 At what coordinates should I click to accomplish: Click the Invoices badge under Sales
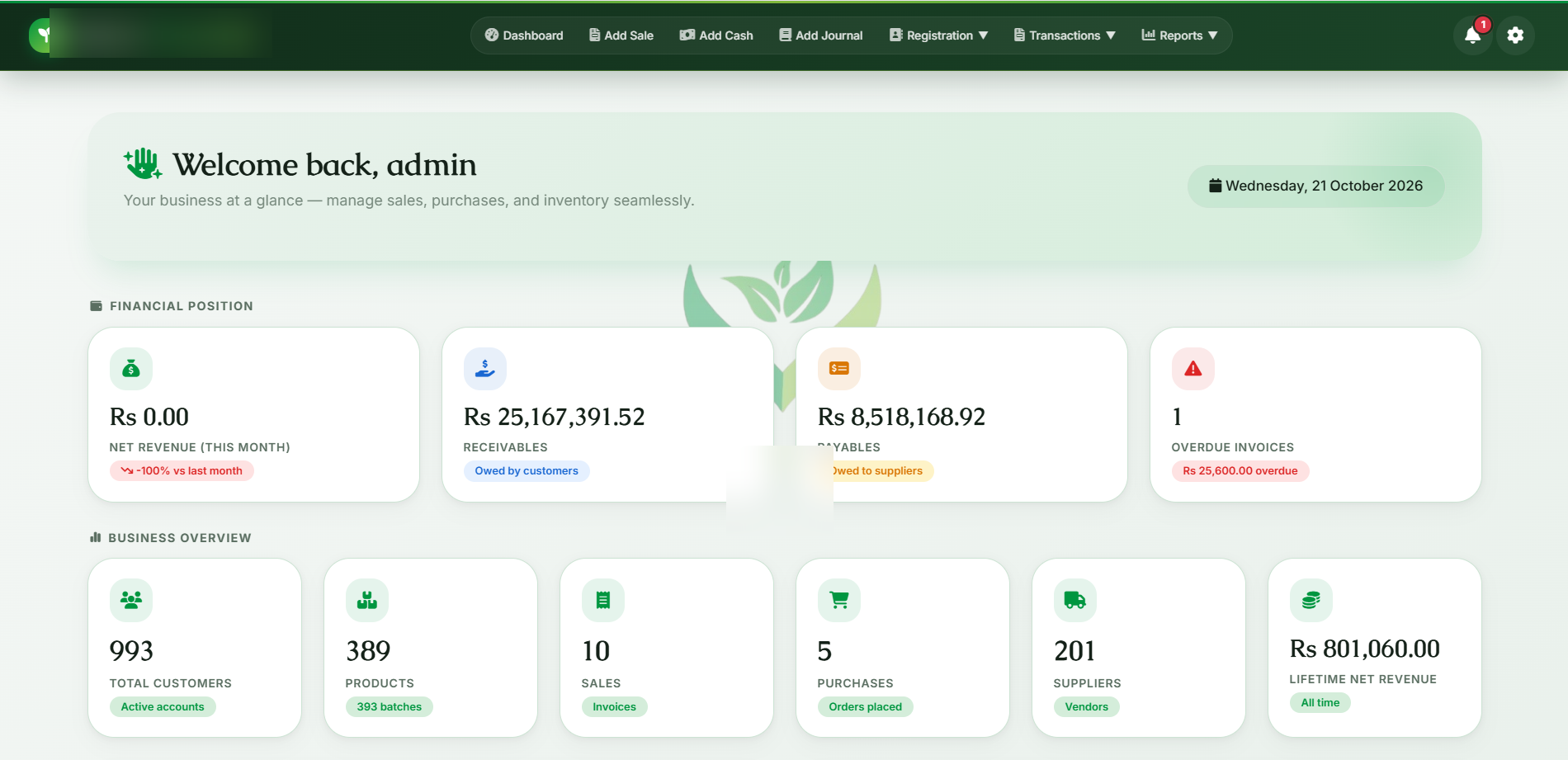[x=615, y=706]
